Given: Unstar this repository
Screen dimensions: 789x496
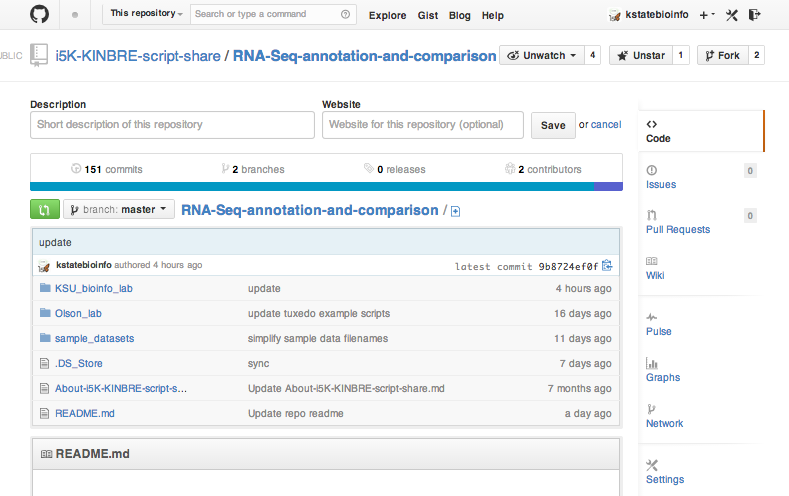Looking at the screenshot, I should tap(641, 55).
